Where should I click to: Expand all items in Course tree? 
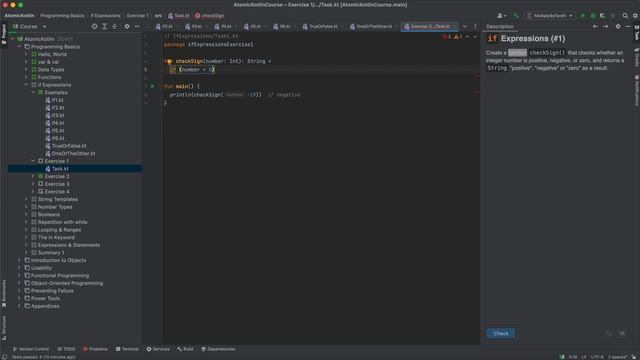104,27
